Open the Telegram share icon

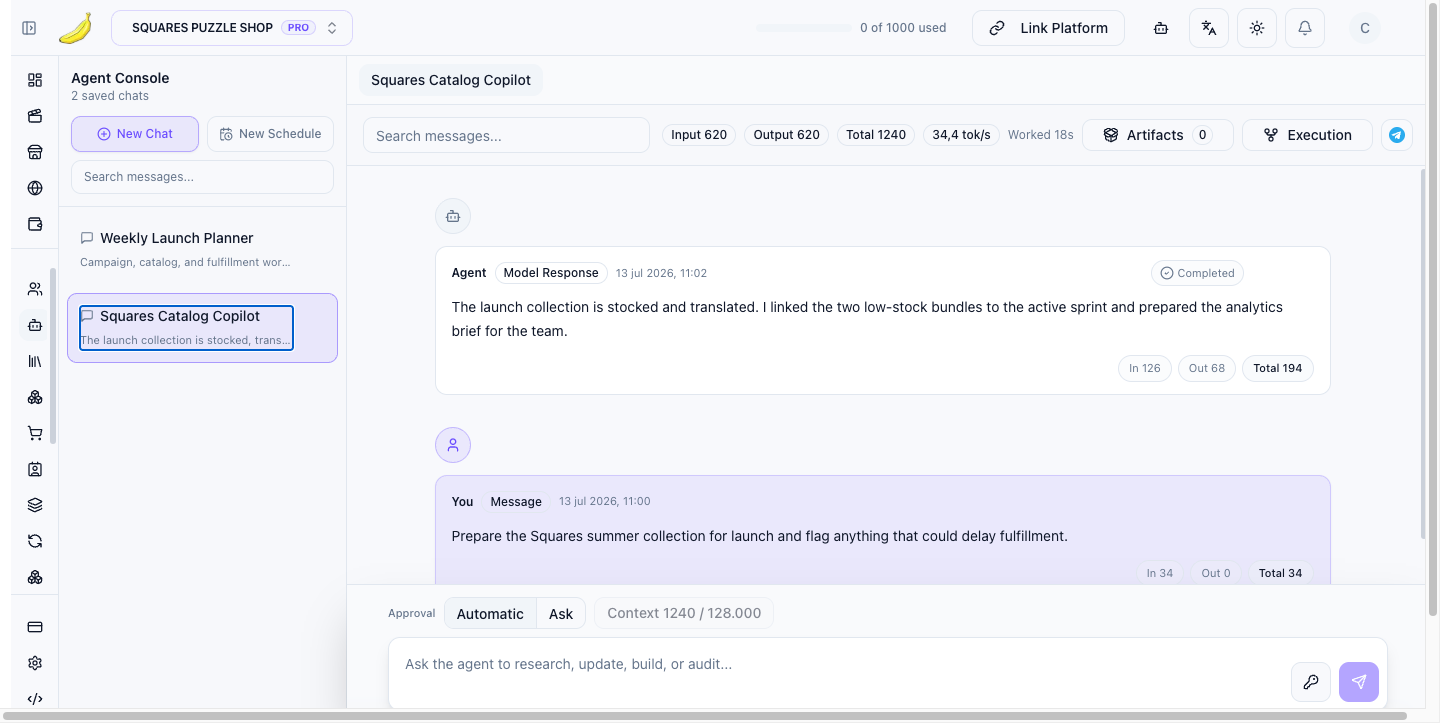(x=1397, y=135)
